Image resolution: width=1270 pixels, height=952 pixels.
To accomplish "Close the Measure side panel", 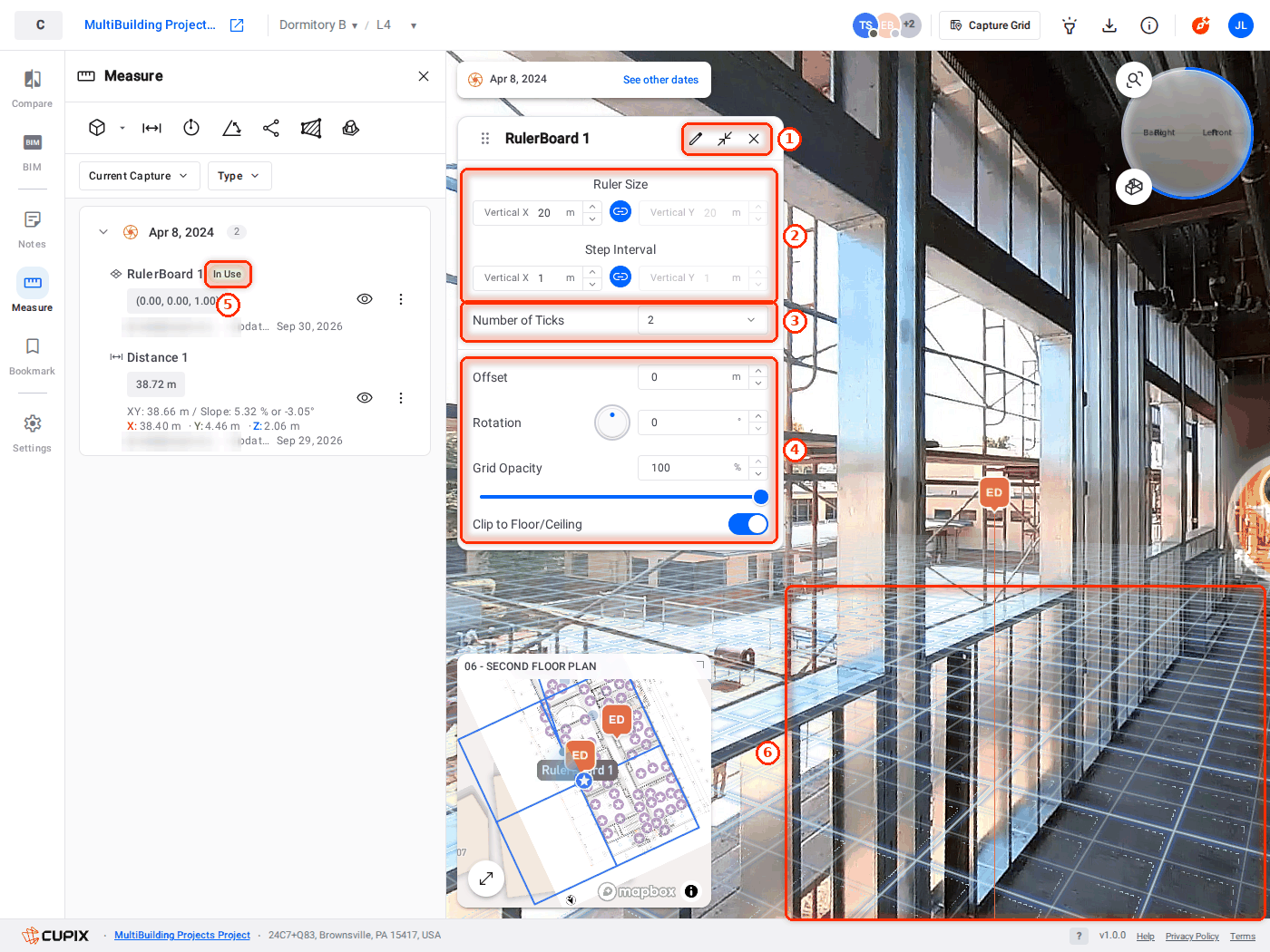I will [x=424, y=76].
